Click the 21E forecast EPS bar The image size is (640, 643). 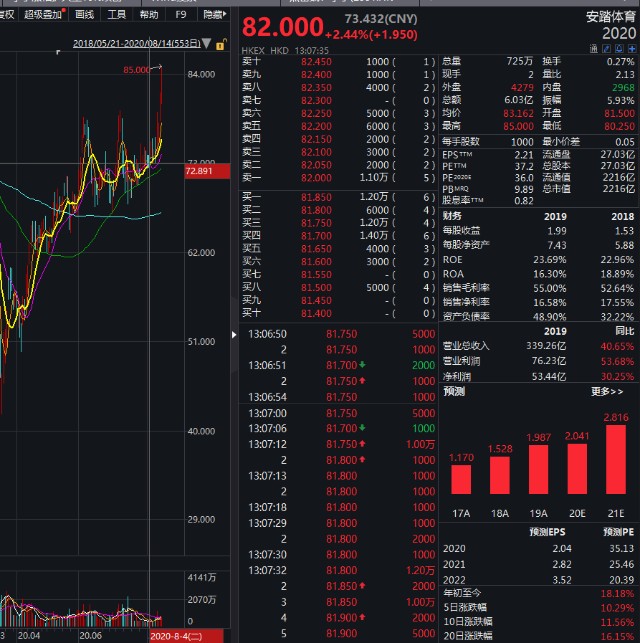[616, 459]
